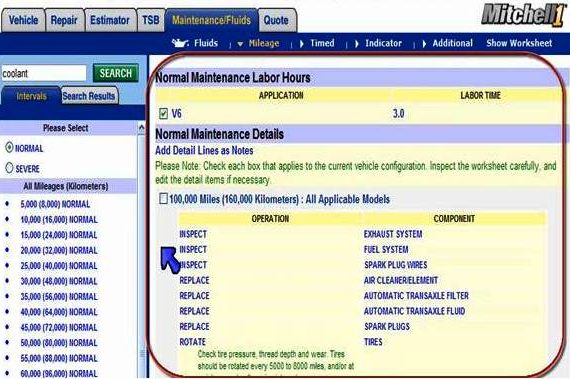Click the intervals list scrollbar

pos(141,254)
